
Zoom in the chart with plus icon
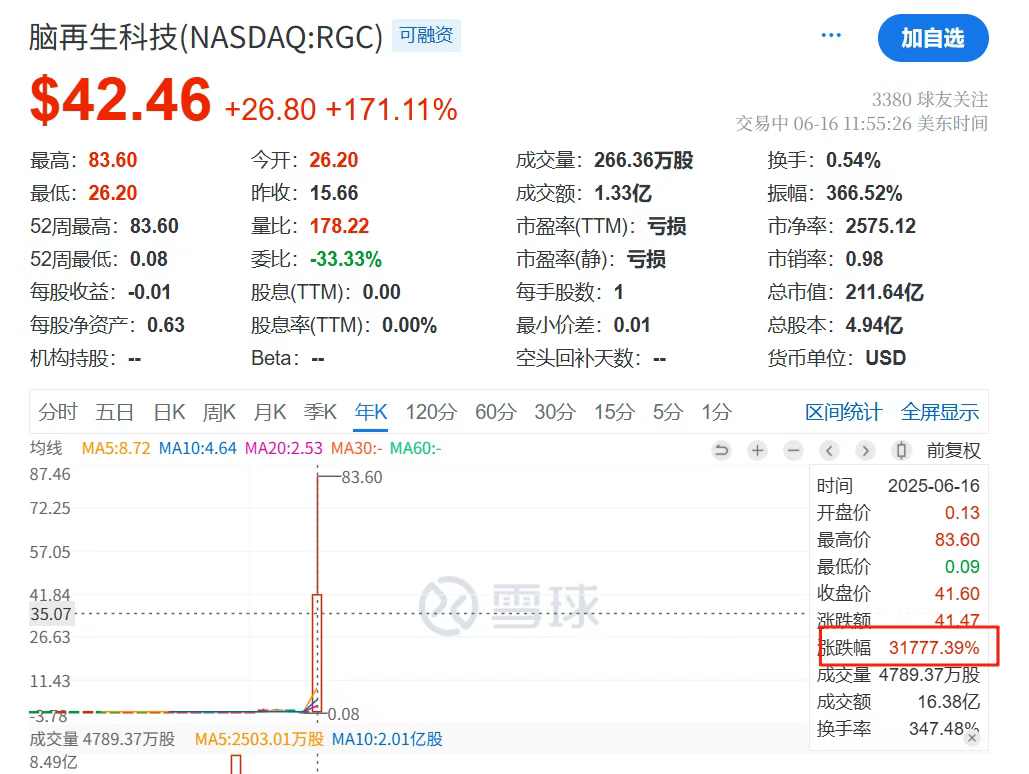point(757,450)
